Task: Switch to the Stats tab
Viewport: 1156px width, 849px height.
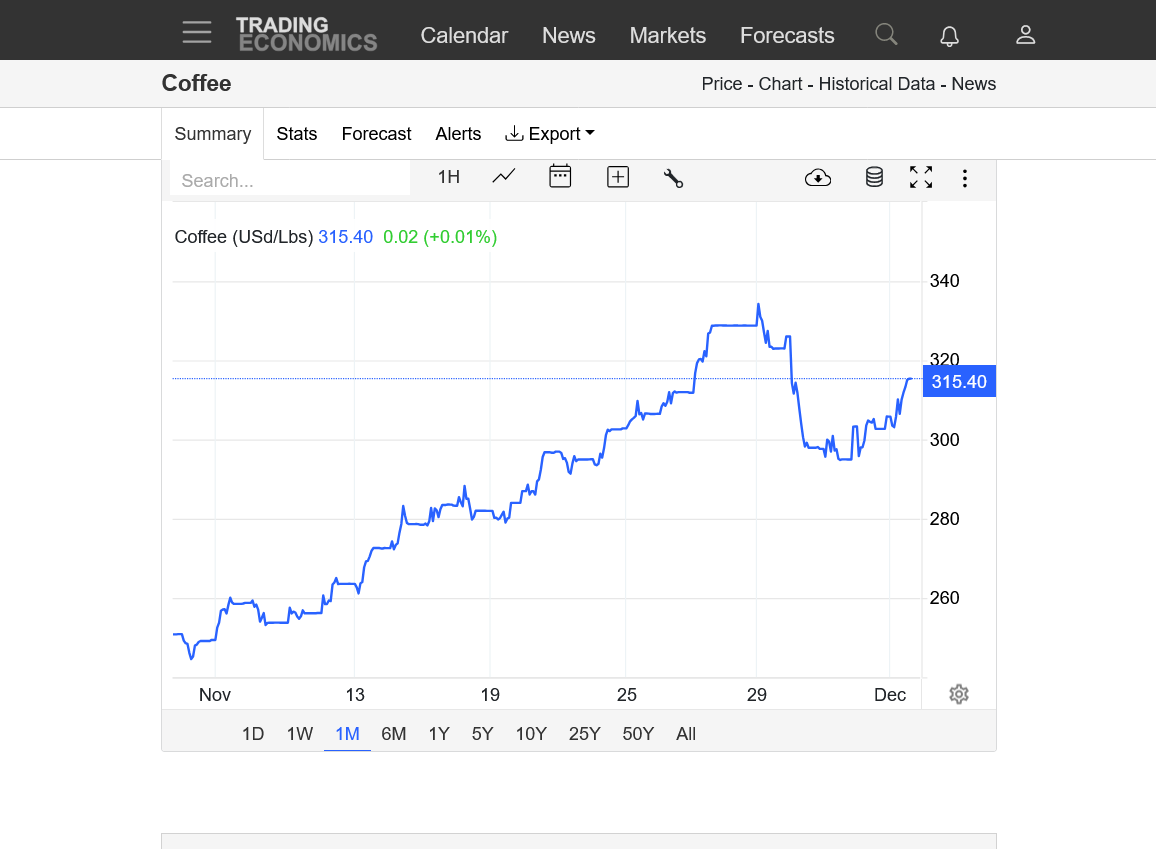Action: [x=297, y=134]
